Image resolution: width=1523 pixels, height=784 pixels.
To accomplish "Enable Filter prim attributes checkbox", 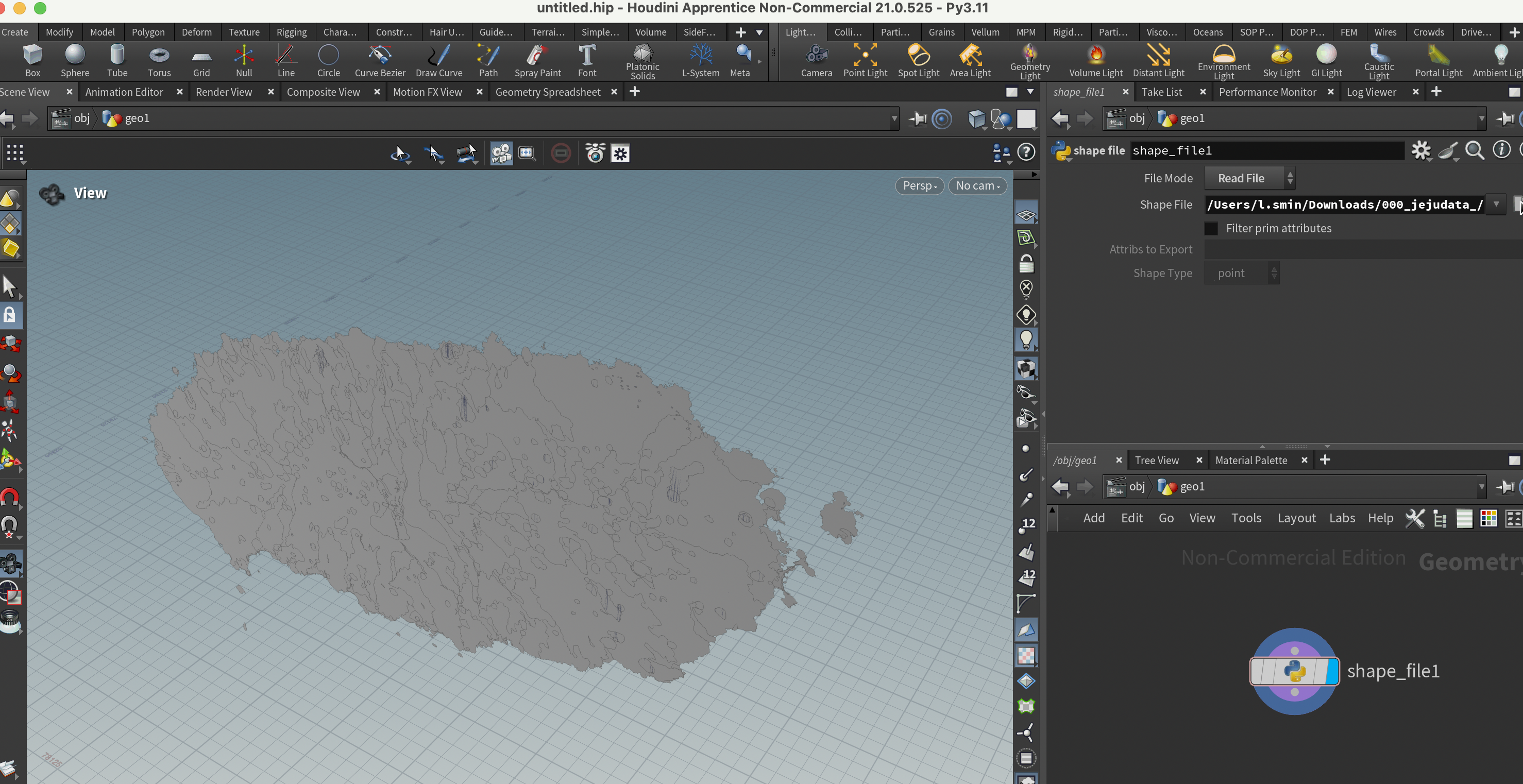I will coord(1211,228).
